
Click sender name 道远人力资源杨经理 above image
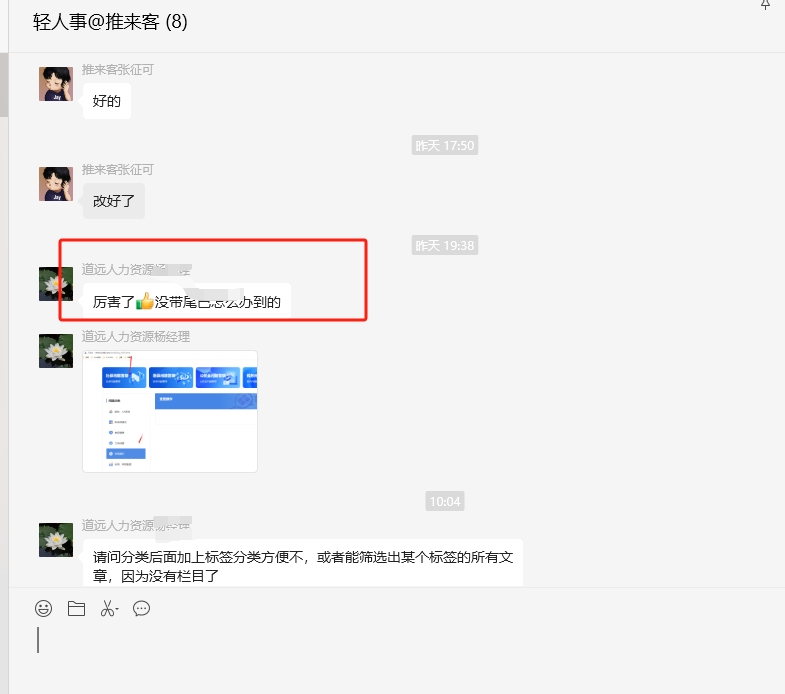coord(136,337)
